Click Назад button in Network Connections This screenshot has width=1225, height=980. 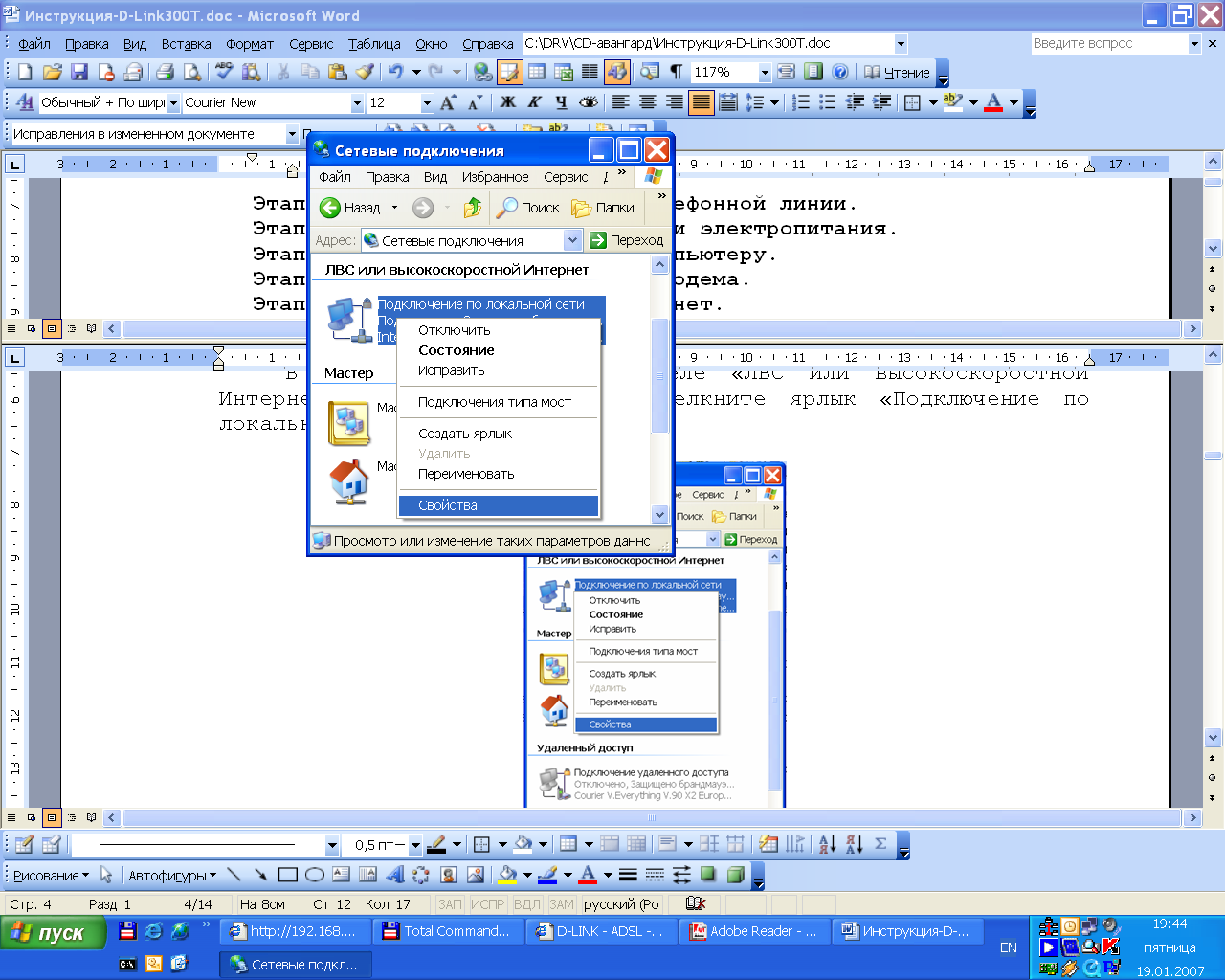pos(350,208)
